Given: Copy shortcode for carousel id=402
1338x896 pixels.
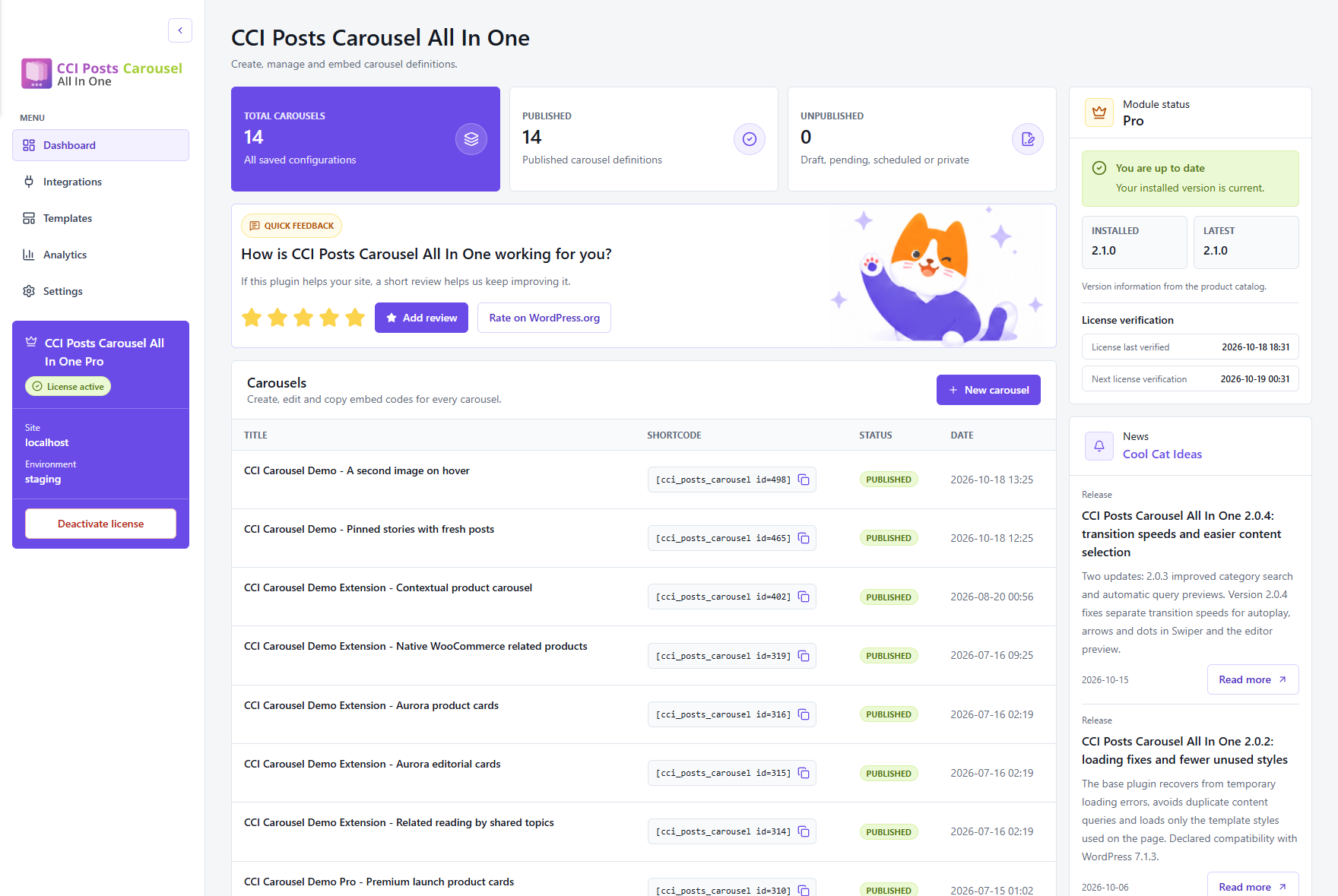Looking at the screenshot, I should 804,597.
